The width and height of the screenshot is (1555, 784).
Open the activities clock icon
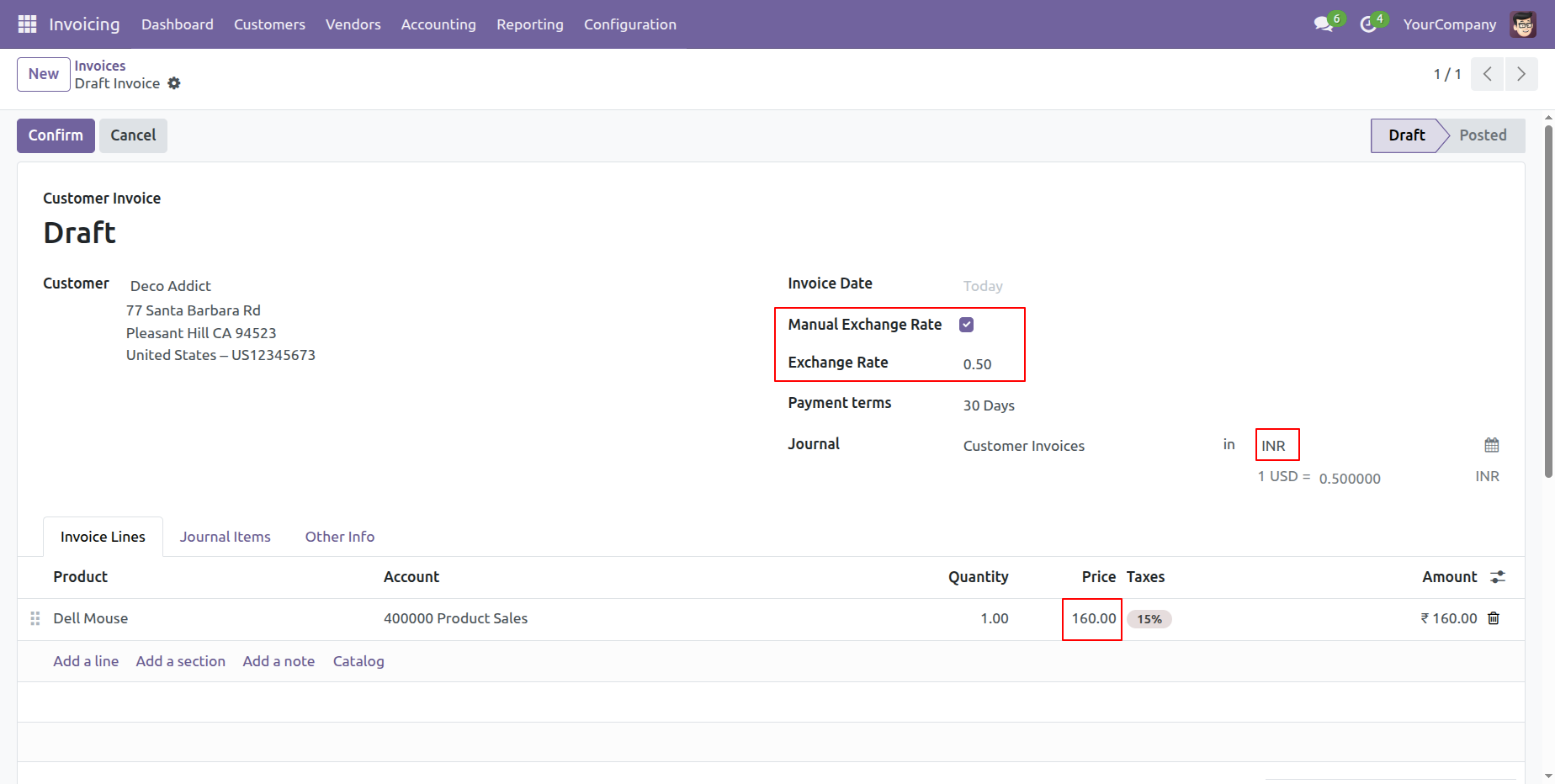tap(1368, 24)
